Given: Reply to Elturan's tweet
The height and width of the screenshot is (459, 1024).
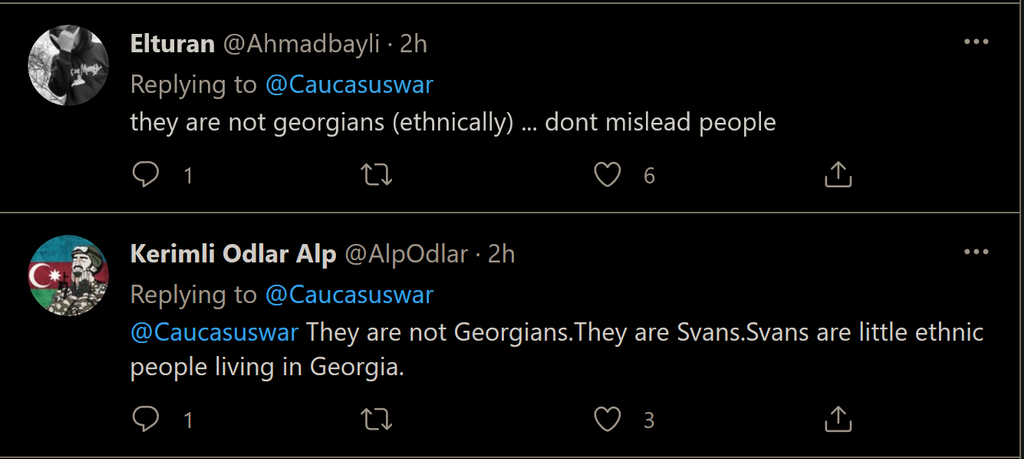Looking at the screenshot, I should (146, 176).
